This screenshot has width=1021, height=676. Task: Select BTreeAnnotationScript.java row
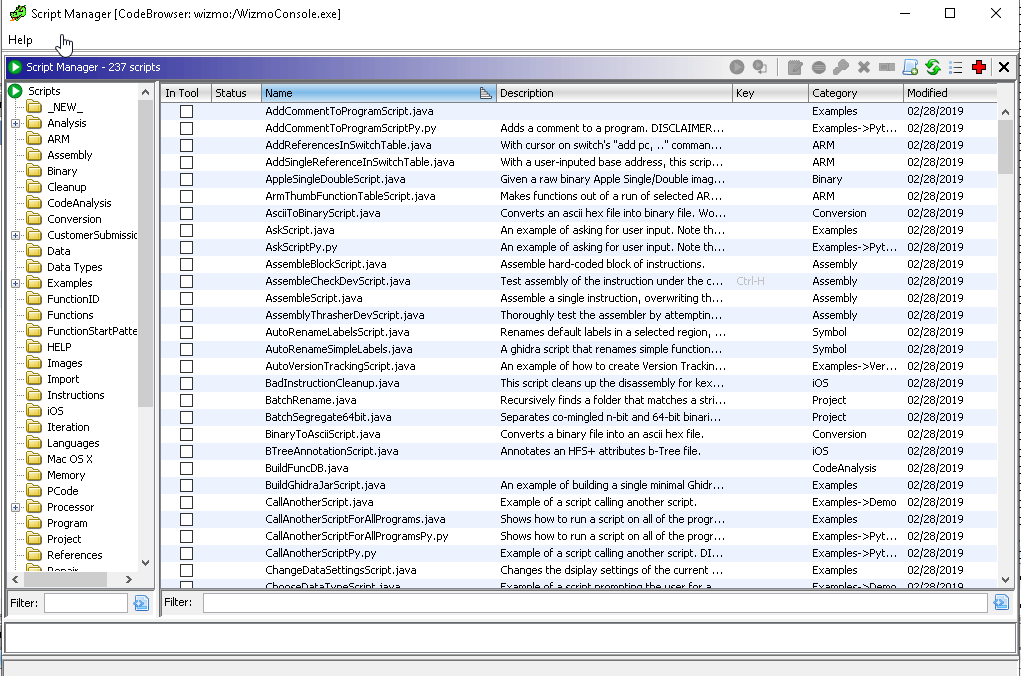click(x=579, y=451)
